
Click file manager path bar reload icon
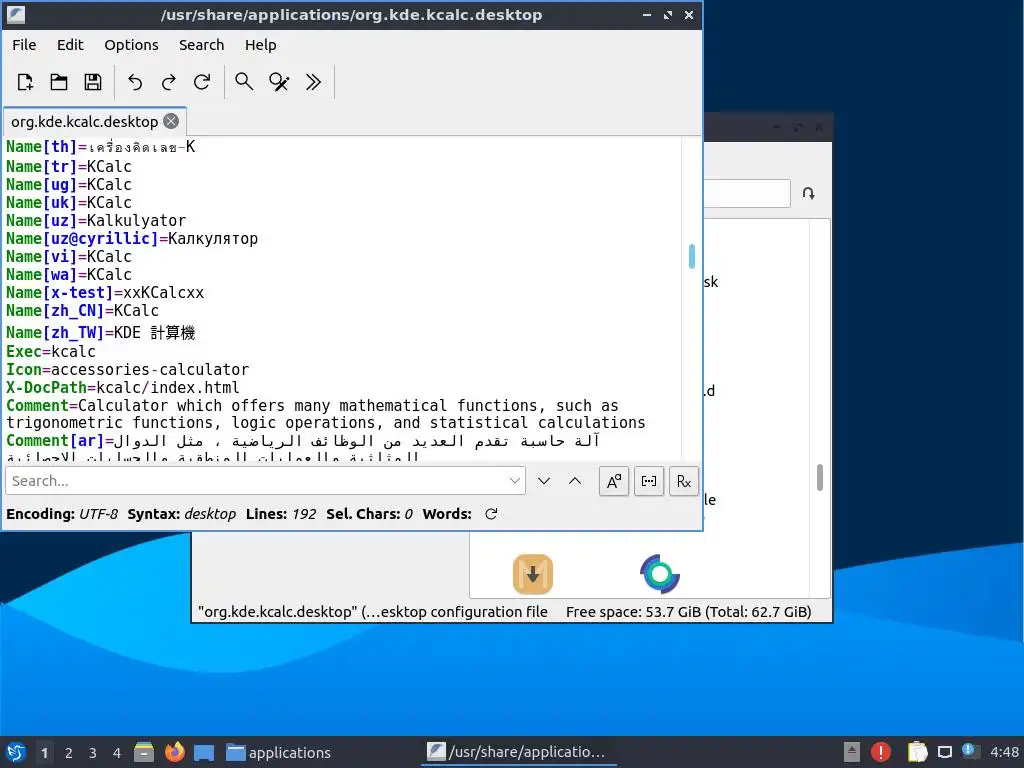(808, 193)
